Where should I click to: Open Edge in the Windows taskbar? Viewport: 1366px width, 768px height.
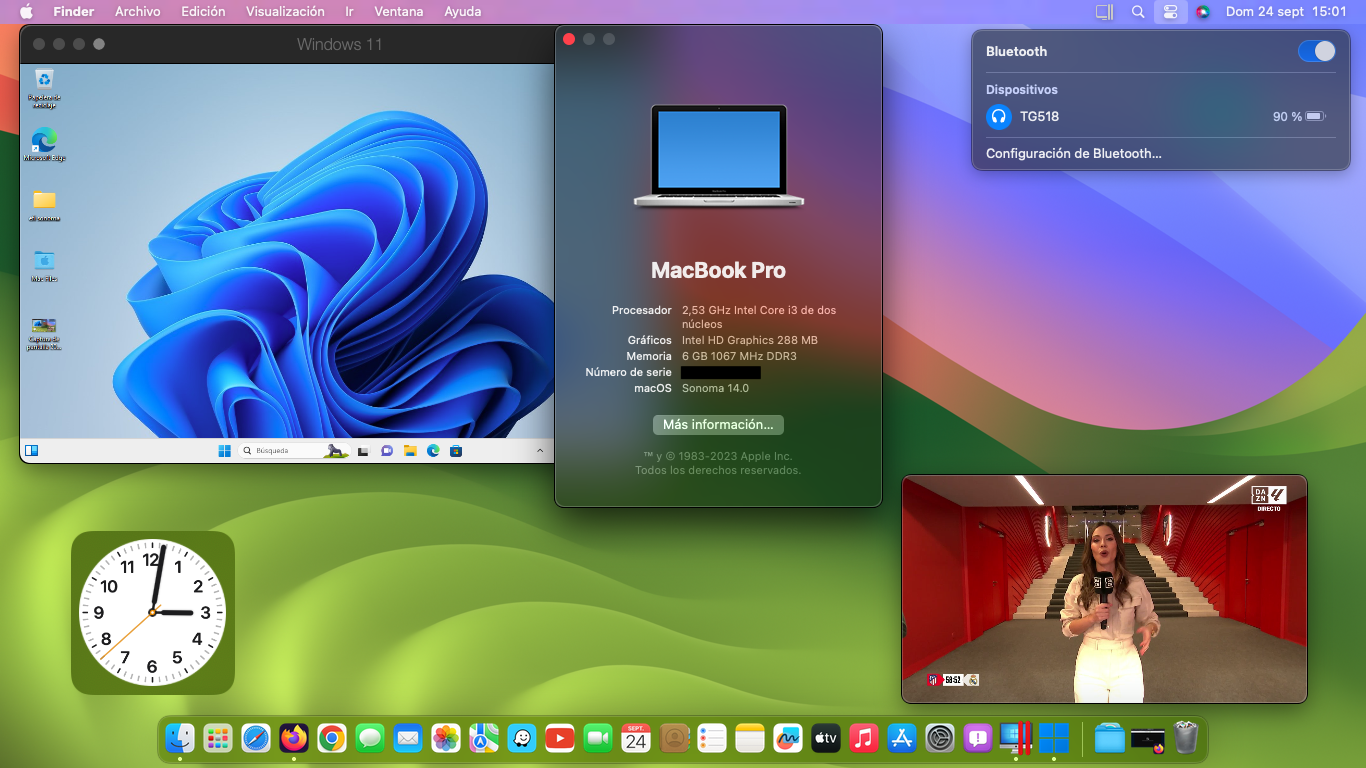433,451
